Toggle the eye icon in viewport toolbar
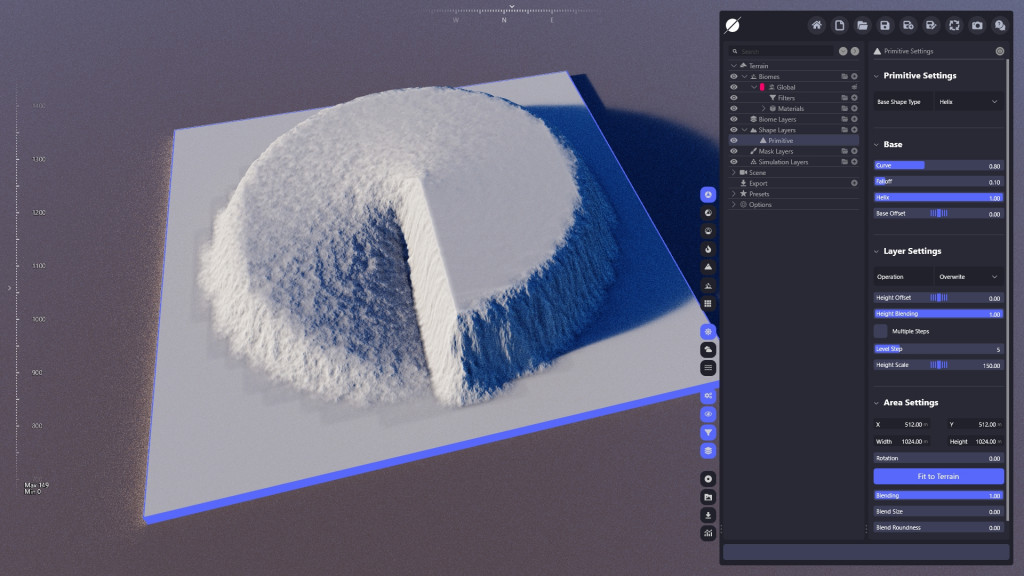The image size is (1024, 576). 708,414
